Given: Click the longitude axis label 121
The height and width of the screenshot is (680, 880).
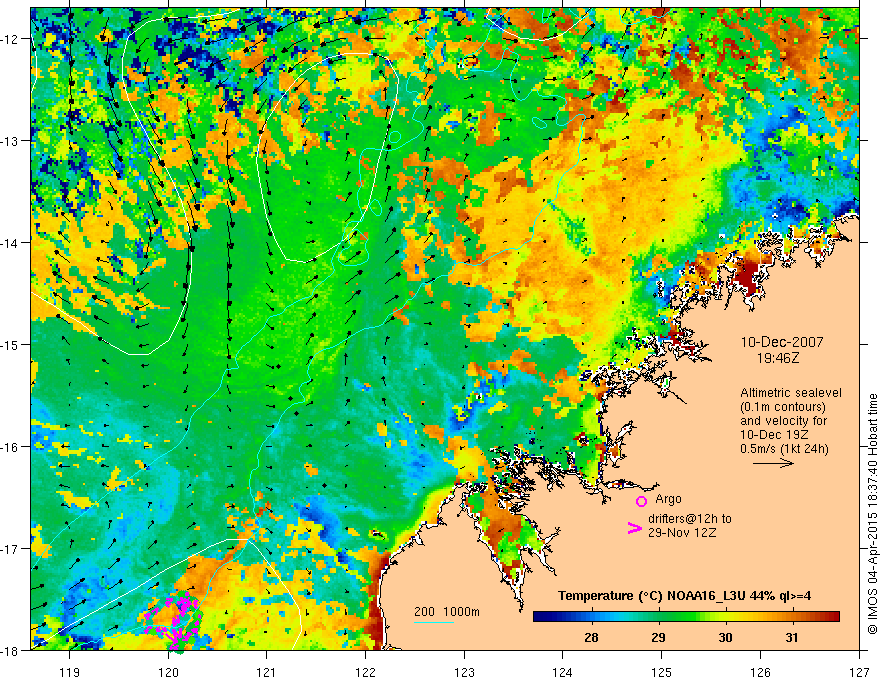Looking at the screenshot, I should pyautogui.click(x=267, y=672).
